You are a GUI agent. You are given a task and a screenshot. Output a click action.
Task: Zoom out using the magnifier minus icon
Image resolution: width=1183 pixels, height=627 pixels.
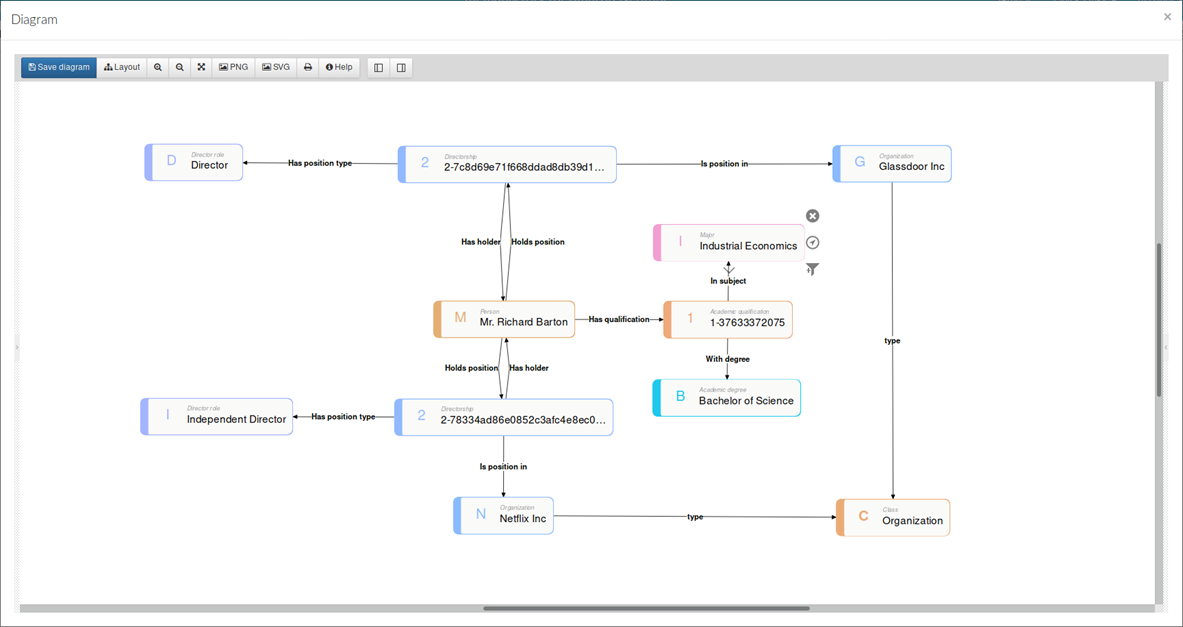click(180, 67)
